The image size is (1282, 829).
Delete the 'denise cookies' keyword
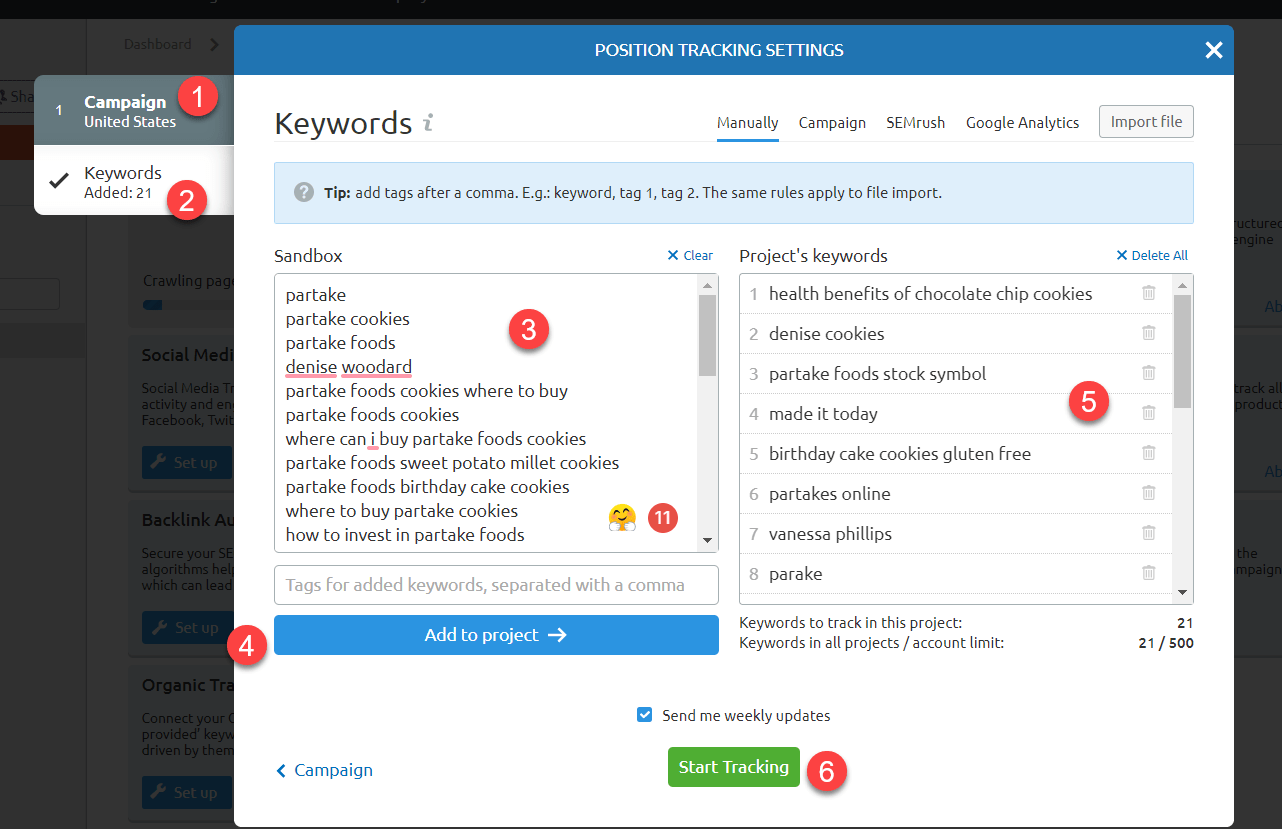1148,333
